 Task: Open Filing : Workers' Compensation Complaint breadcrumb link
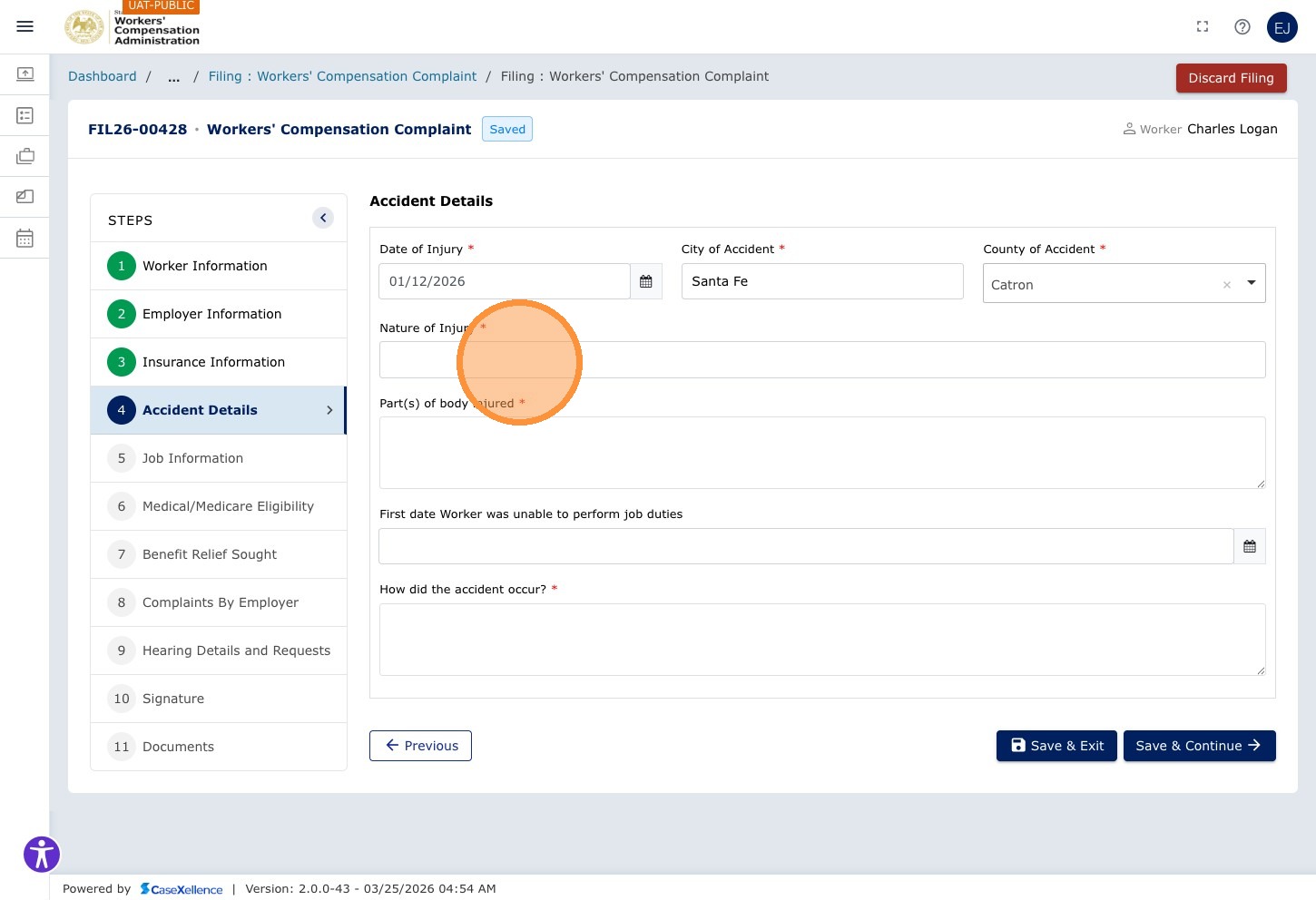[342, 76]
